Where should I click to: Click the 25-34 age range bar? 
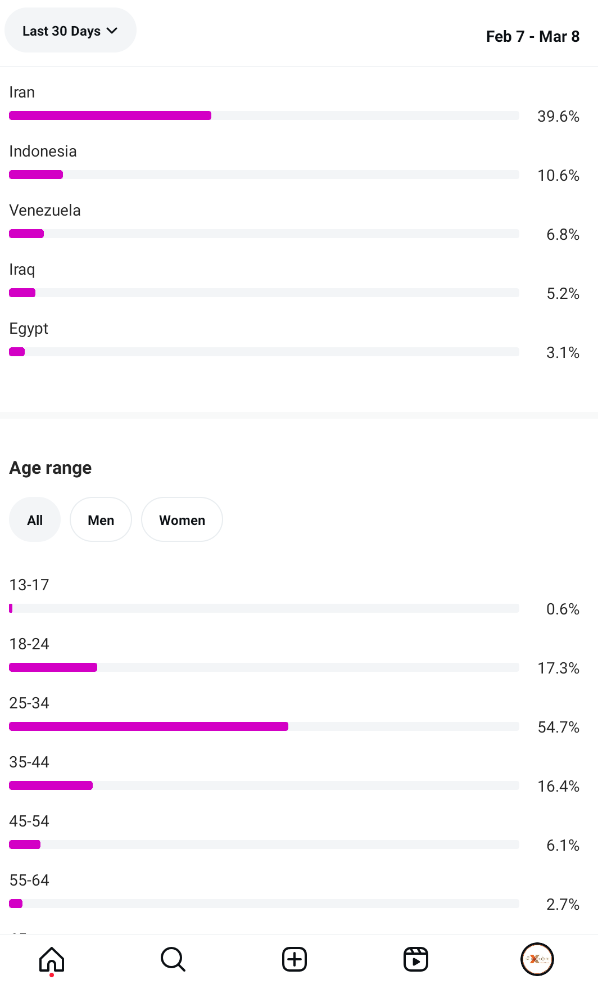pos(264,726)
